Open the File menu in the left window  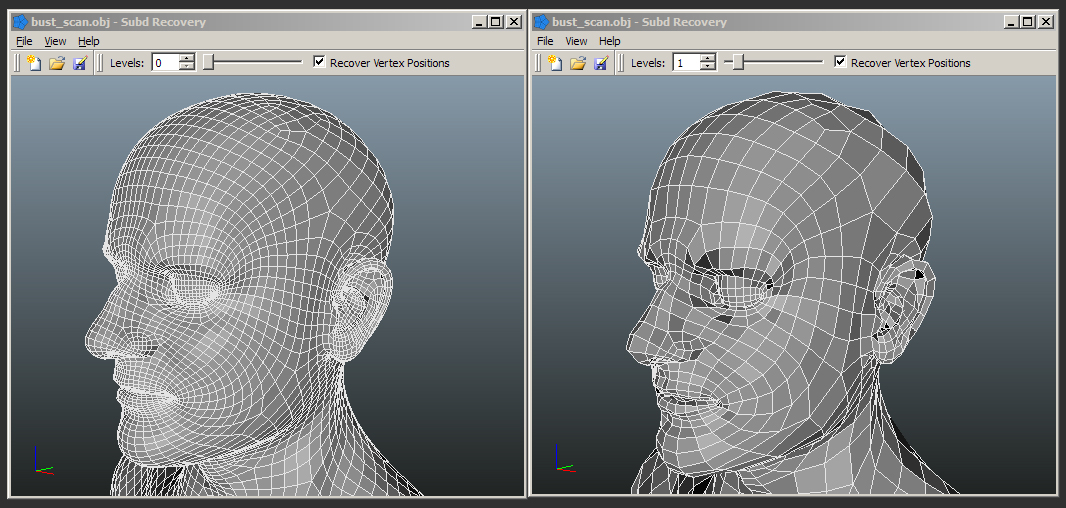(x=24, y=41)
